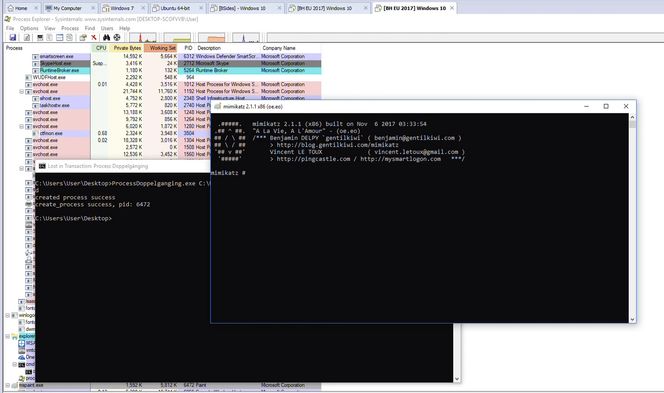Open the green commit history mini graph
The image size is (664, 393).
[177, 38]
